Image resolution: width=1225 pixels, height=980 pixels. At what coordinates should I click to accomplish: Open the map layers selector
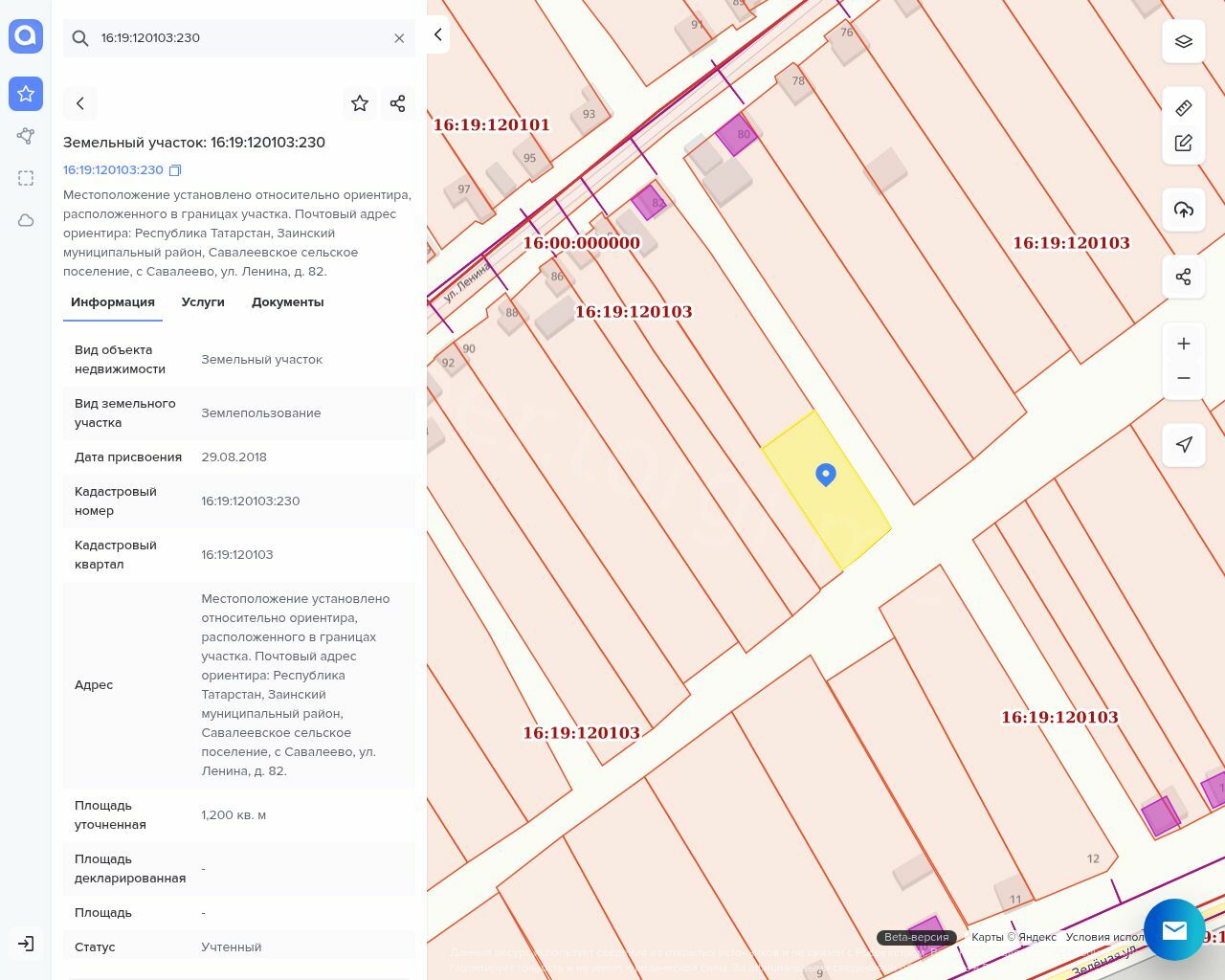coord(1184,42)
